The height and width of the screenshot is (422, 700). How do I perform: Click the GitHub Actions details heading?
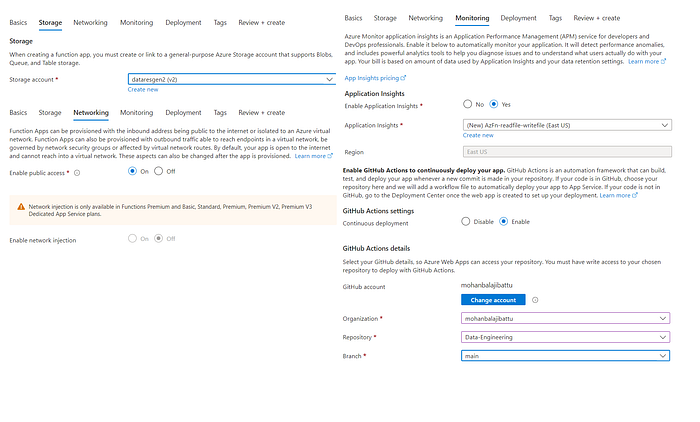click(x=376, y=248)
